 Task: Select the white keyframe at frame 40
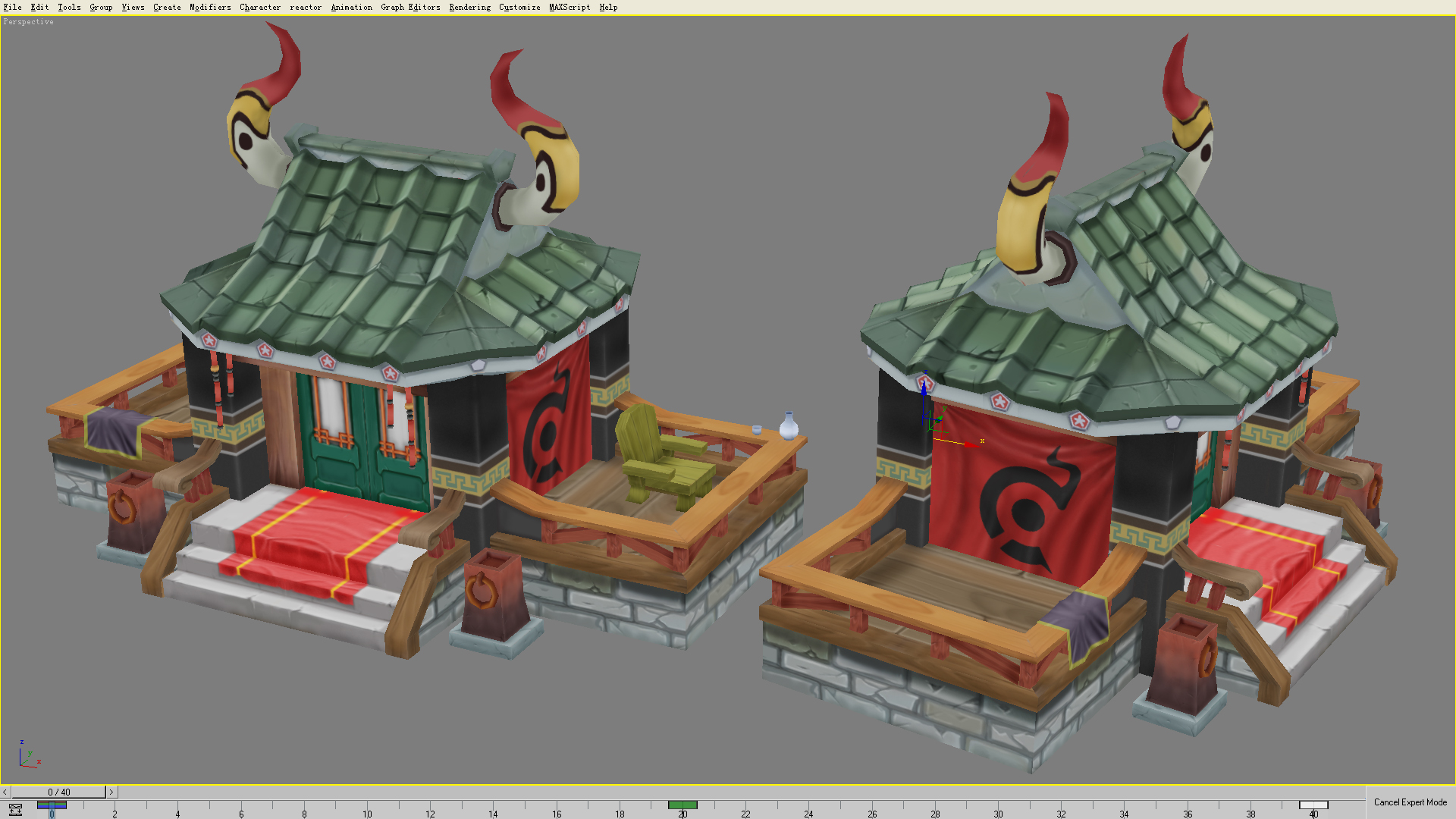point(1313,805)
